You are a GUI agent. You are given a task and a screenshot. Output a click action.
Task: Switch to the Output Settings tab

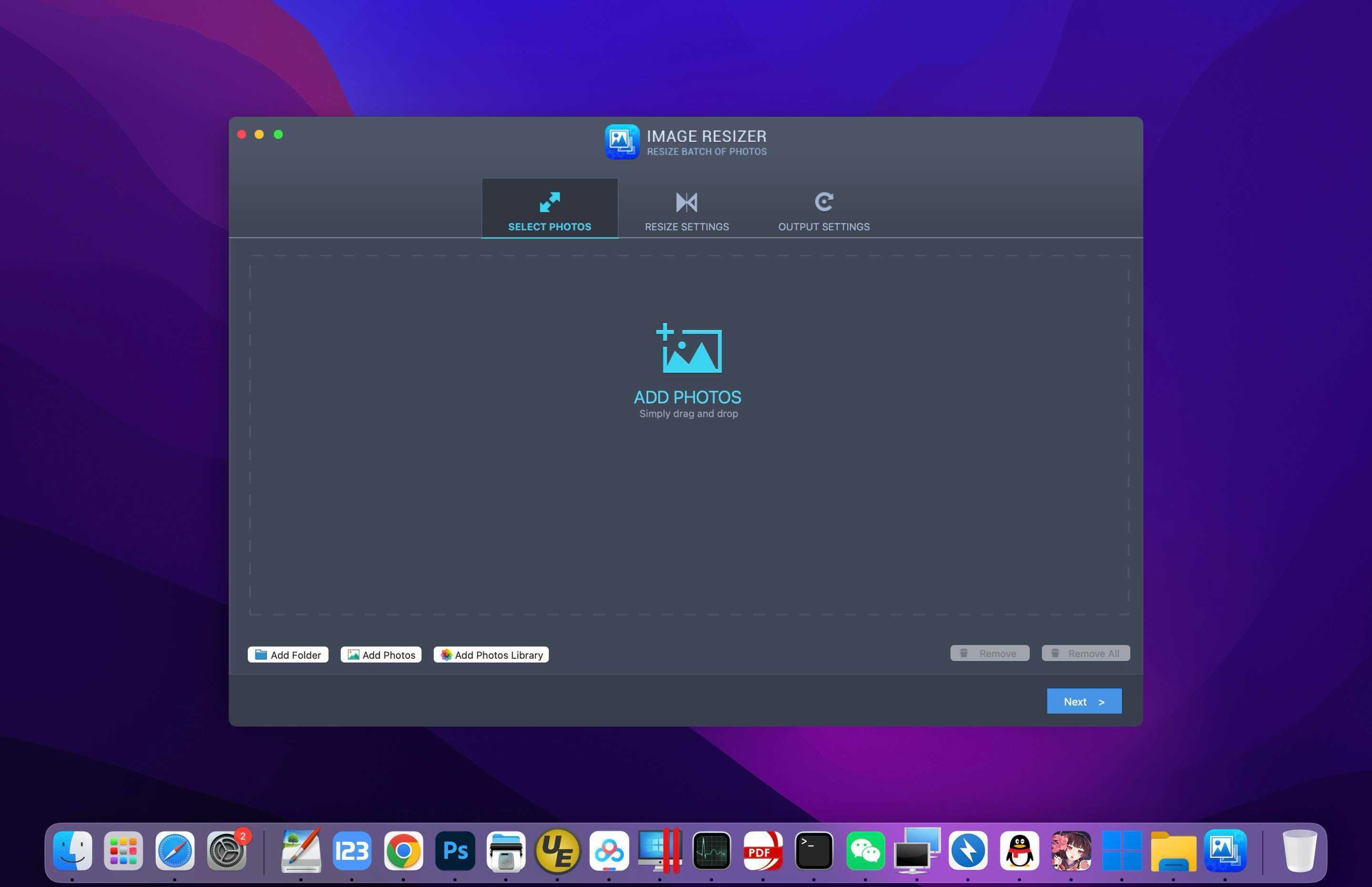(824, 226)
